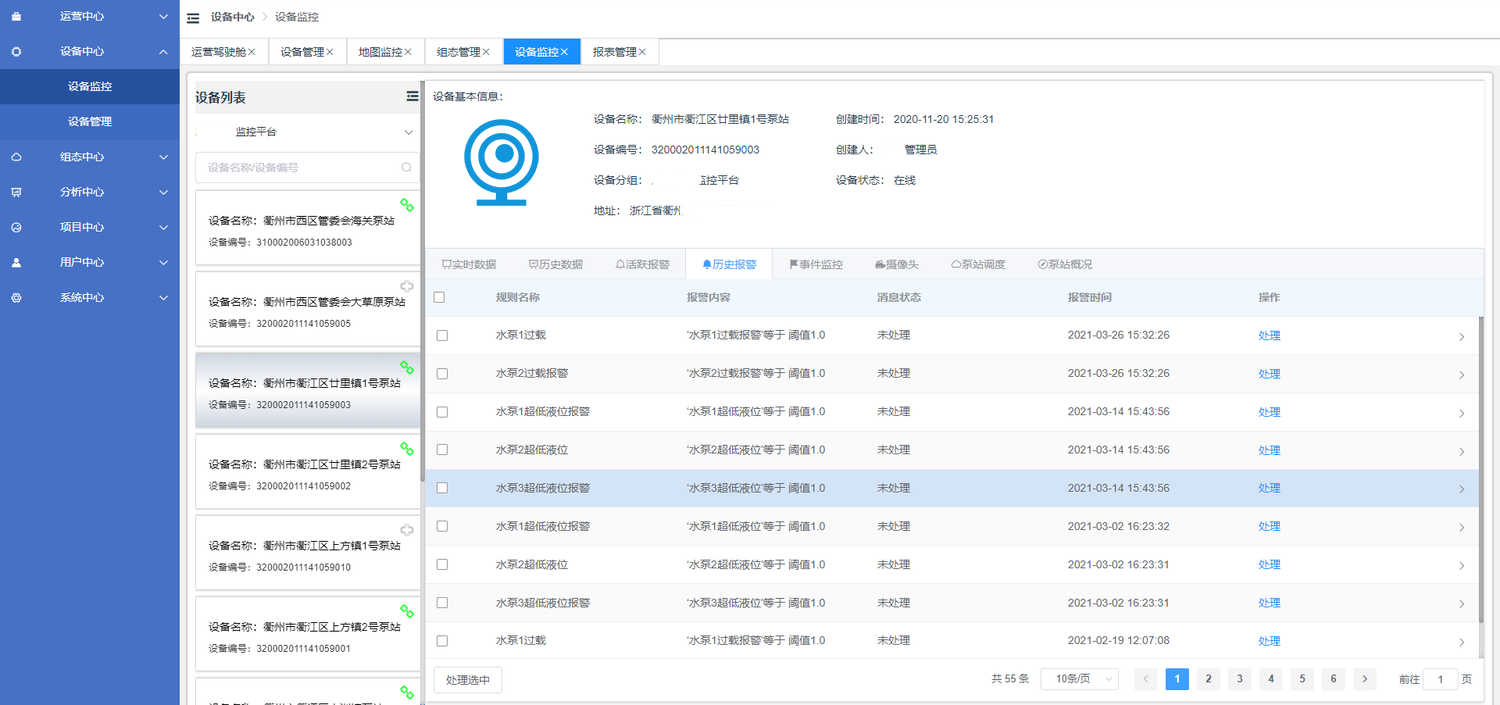The width and height of the screenshot is (1500, 705).
Task: Switch to the 事件监控 tab
Action: (x=816, y=265)
